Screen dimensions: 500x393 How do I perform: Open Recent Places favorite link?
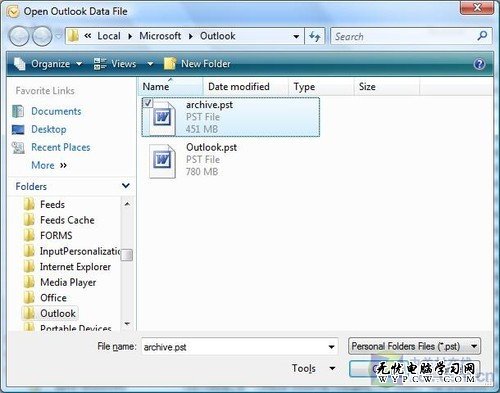(61, 147)
